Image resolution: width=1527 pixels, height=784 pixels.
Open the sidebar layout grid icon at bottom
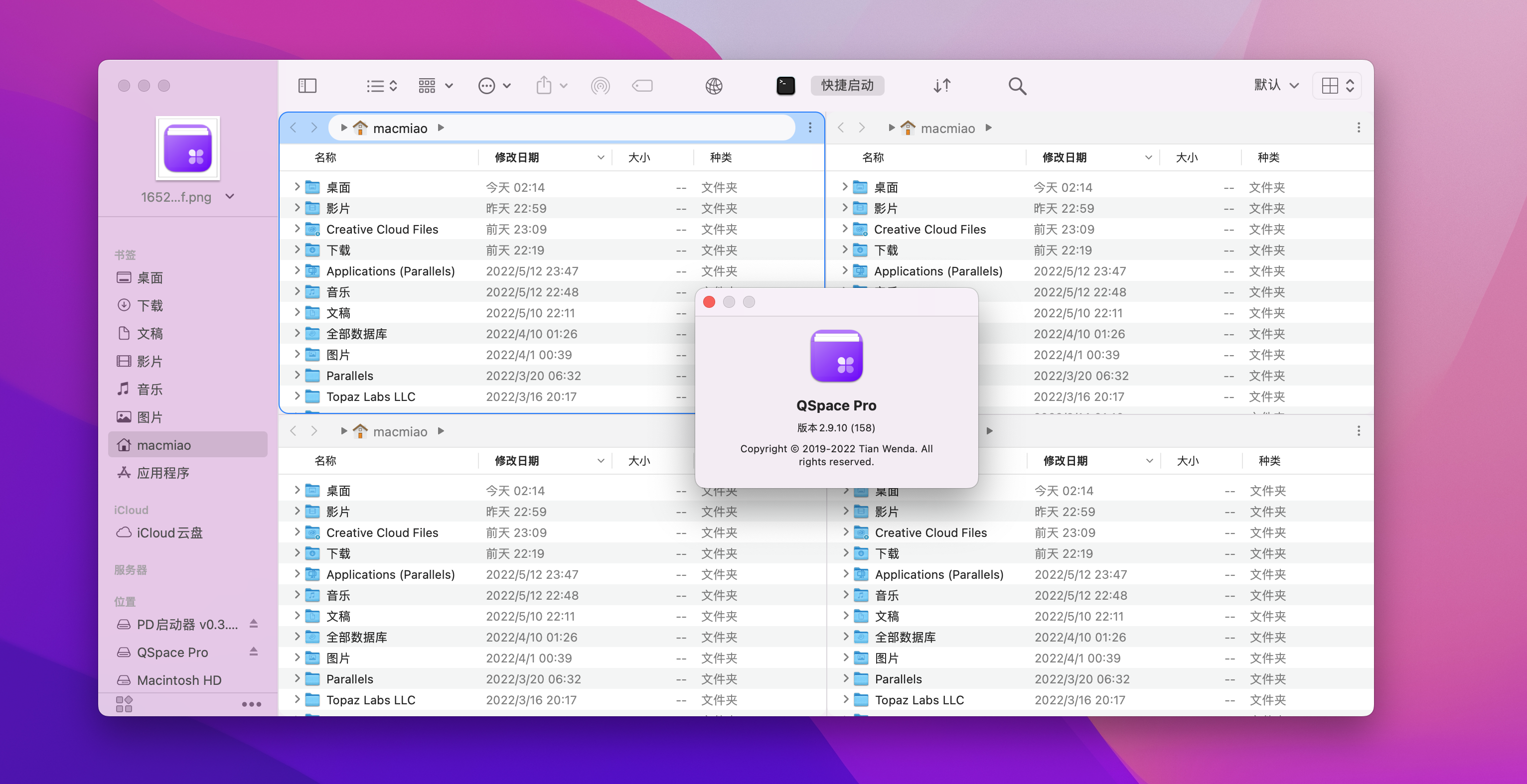click(x=124, y=704)
